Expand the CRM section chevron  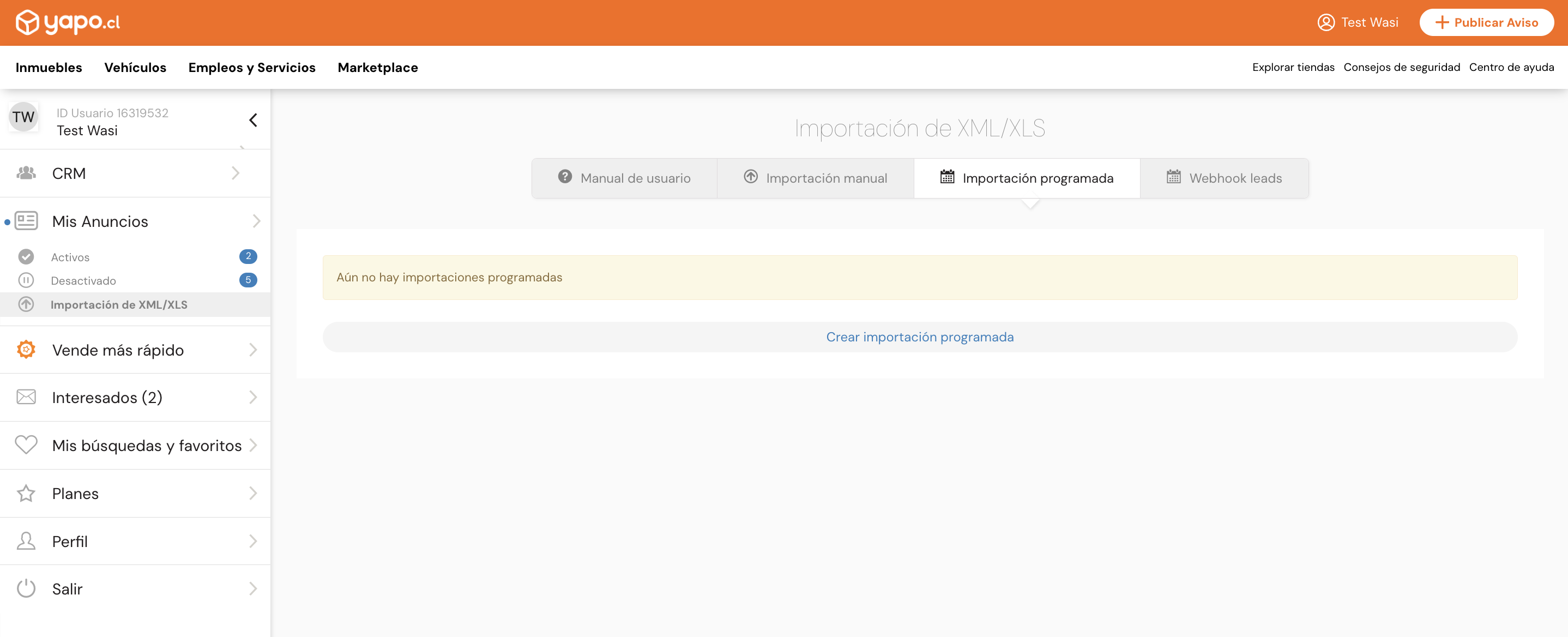236,173
